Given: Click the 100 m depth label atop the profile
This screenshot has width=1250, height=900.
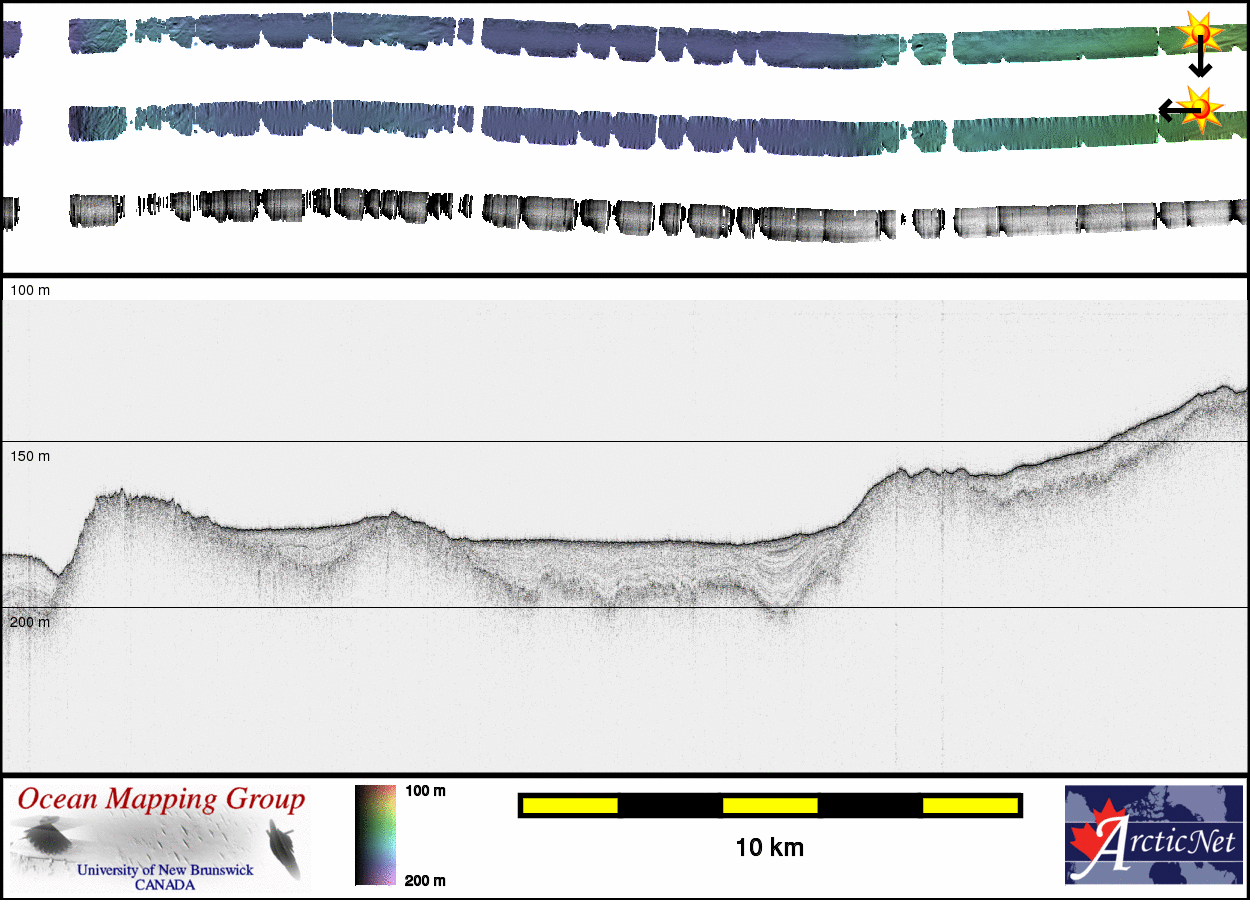Looking at the screenshot, I should point(30,290).
